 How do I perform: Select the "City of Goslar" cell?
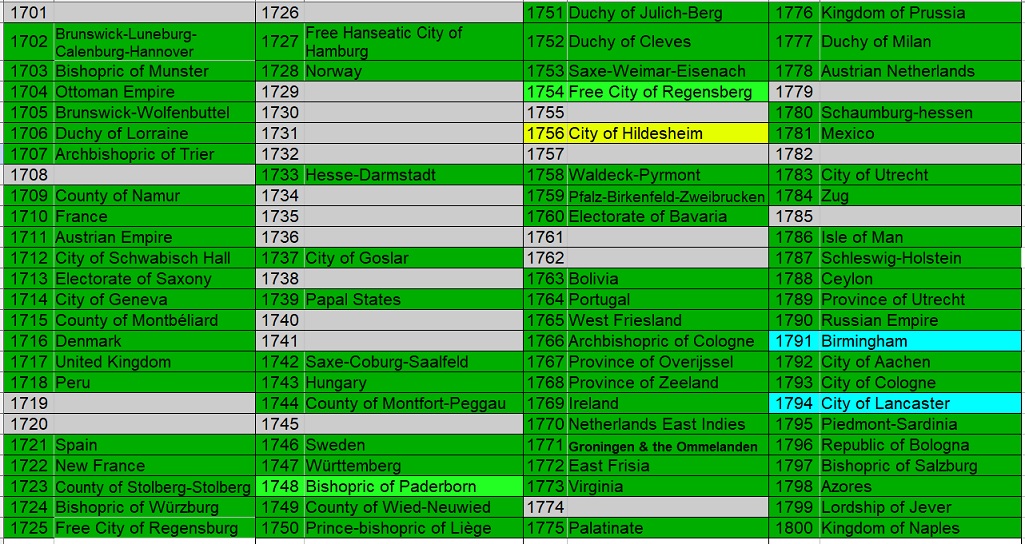[x=413, y=258]
